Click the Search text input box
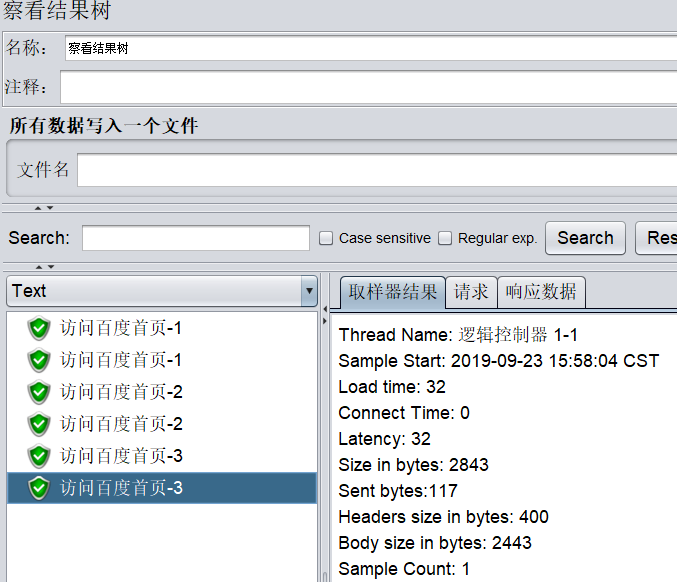677x582 pixels. 196,238
